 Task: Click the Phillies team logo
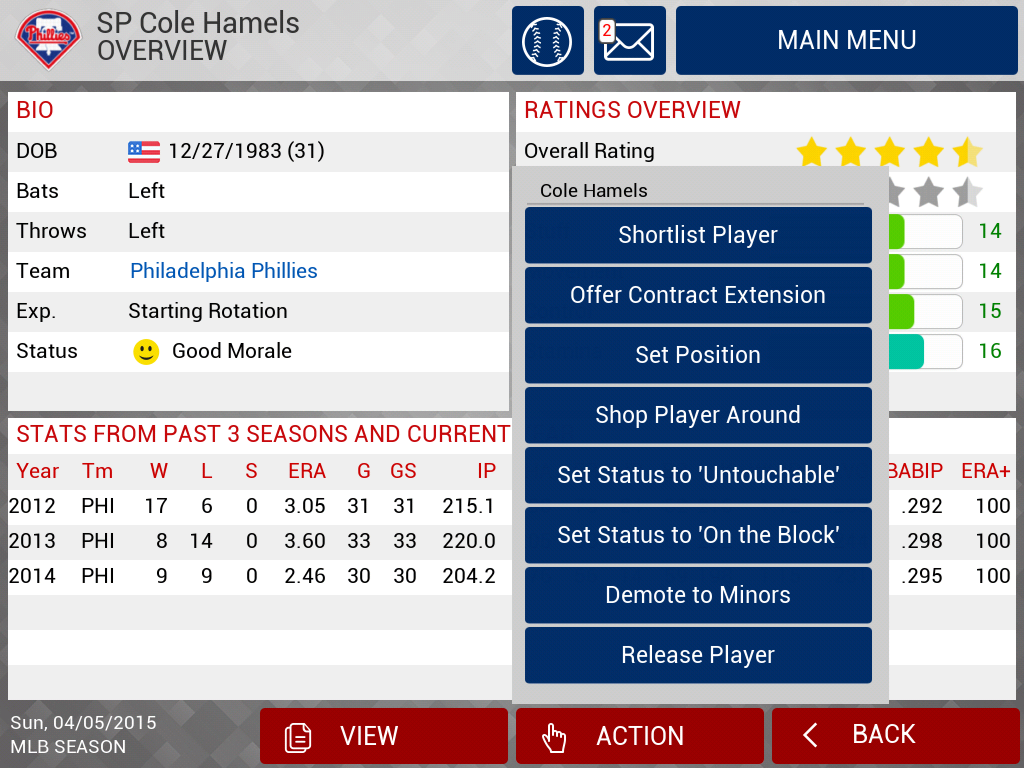(48, 39)
